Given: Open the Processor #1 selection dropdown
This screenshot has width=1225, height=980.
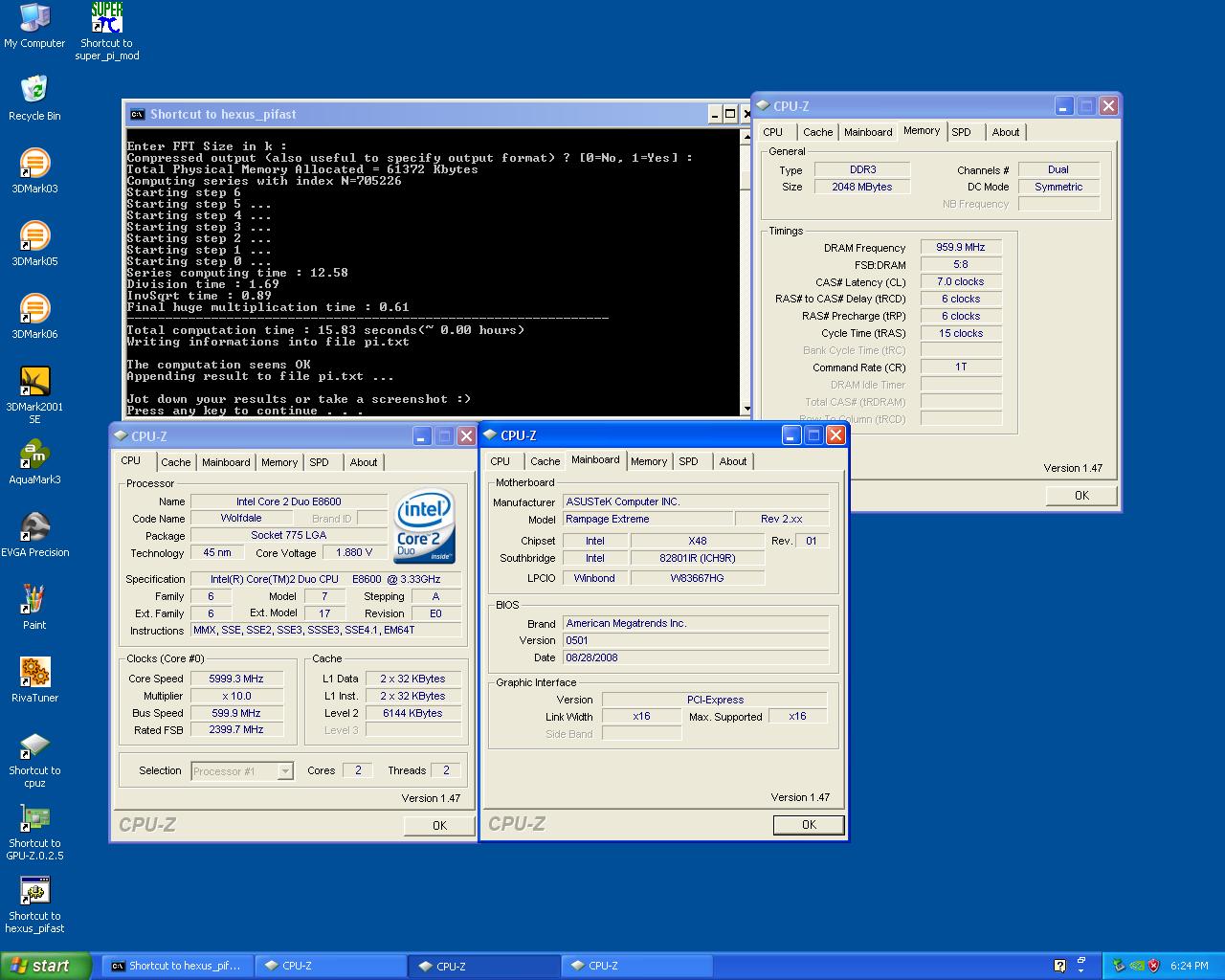Looking at the screenshot, I should click(242, 771).
